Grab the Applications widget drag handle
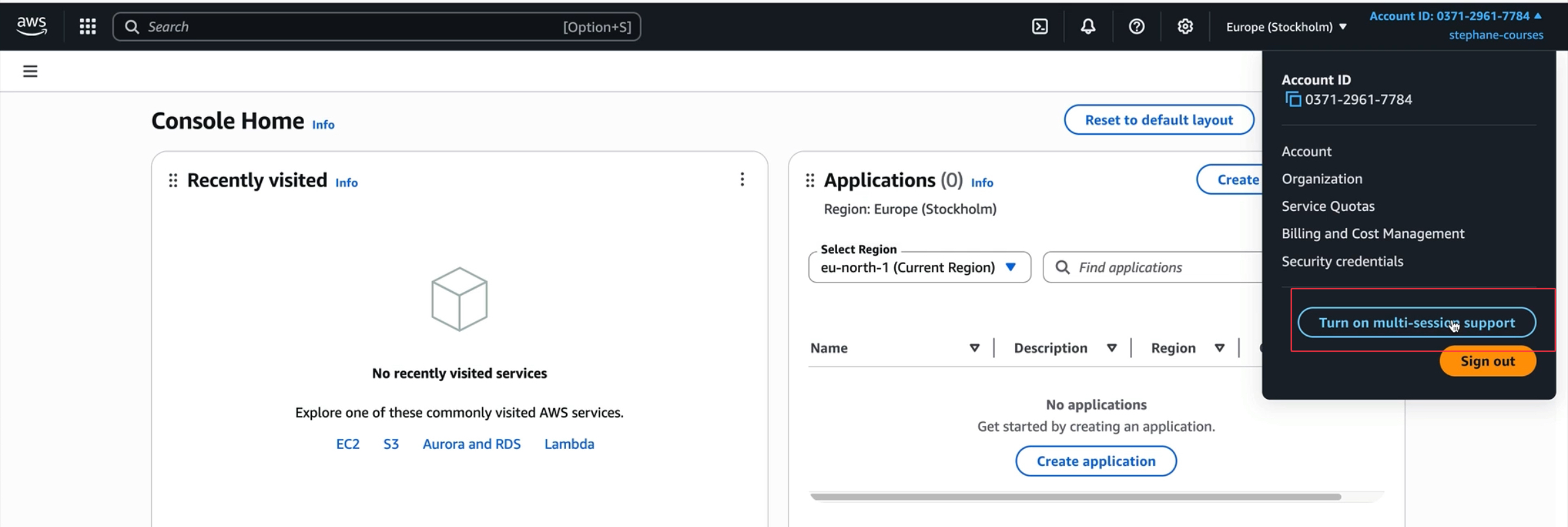 [x=810, y=180]
